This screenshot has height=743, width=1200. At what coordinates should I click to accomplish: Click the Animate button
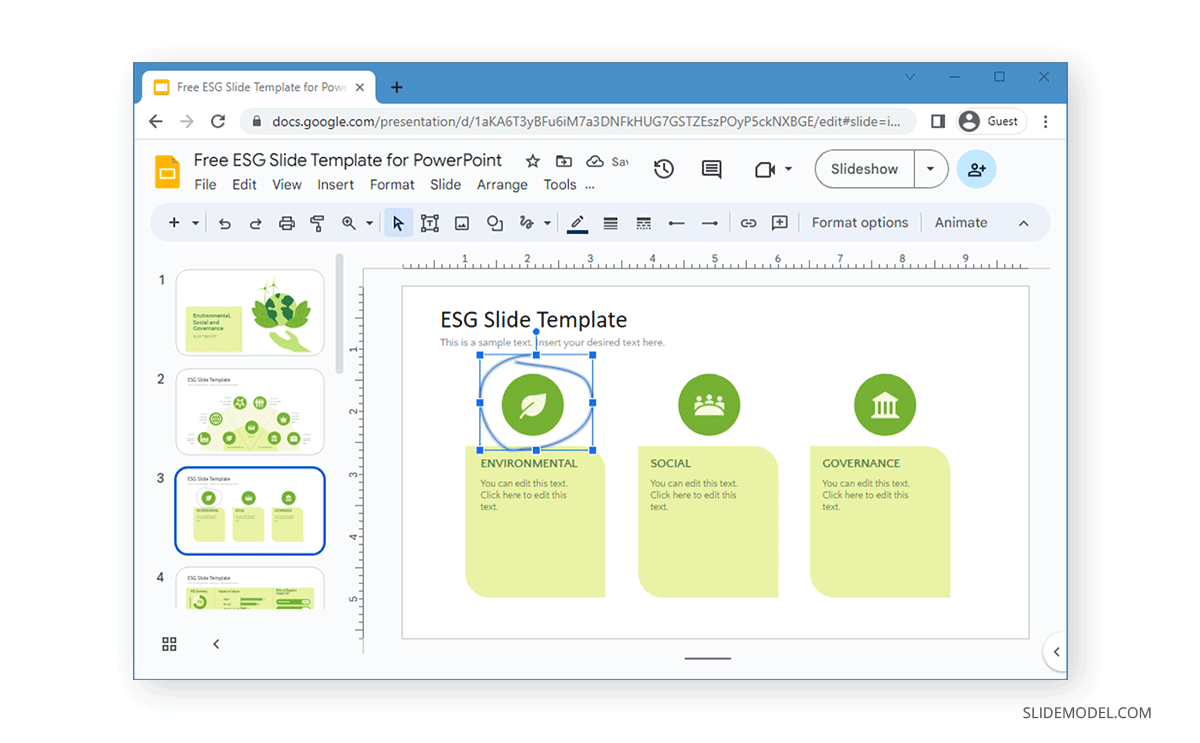coord(961,223)
